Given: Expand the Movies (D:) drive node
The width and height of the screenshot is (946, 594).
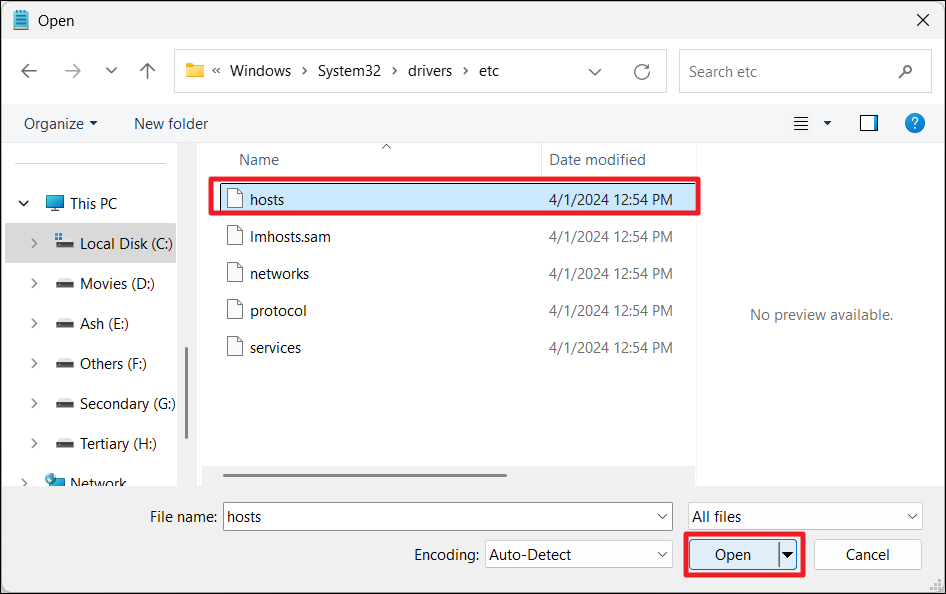Looking at the screenshot, I should [x=34, y=284].
